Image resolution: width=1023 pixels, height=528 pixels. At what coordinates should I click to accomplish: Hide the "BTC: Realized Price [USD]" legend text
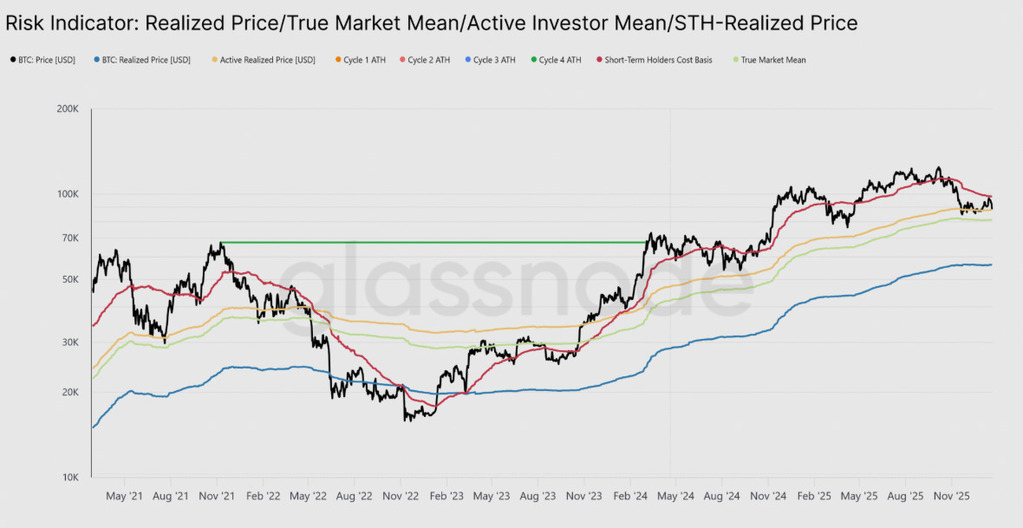[x=148, y=60]
